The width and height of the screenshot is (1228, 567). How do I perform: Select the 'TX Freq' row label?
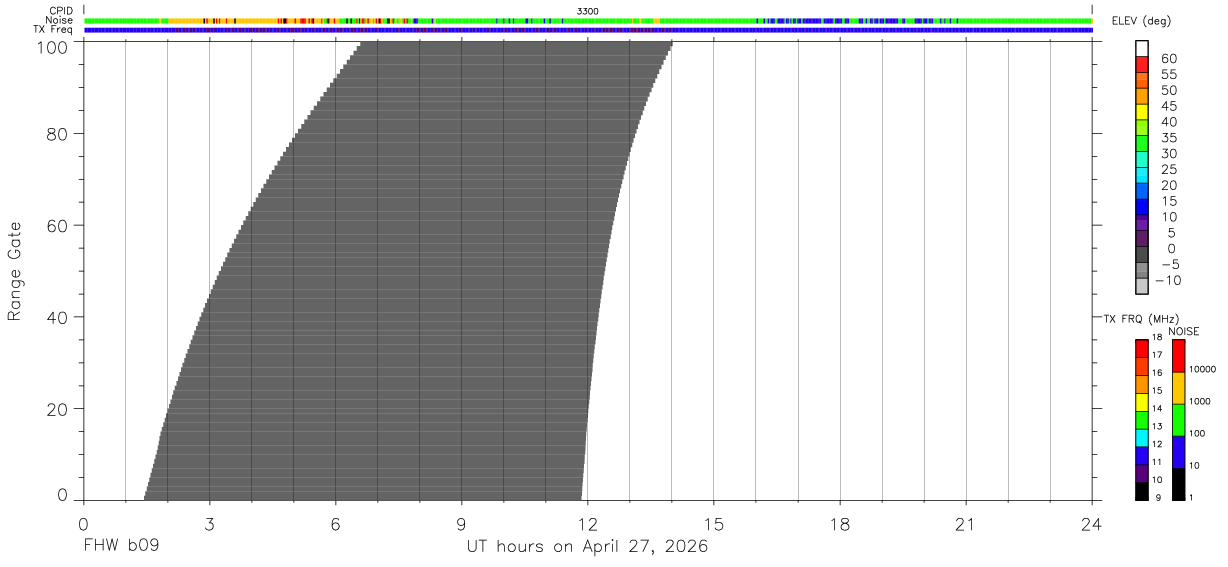point(53,30)
